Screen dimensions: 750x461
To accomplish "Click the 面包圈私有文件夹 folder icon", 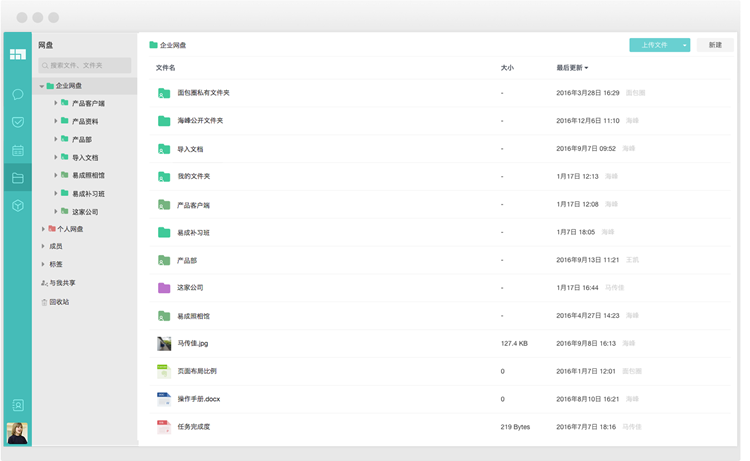I will point(164,93).
